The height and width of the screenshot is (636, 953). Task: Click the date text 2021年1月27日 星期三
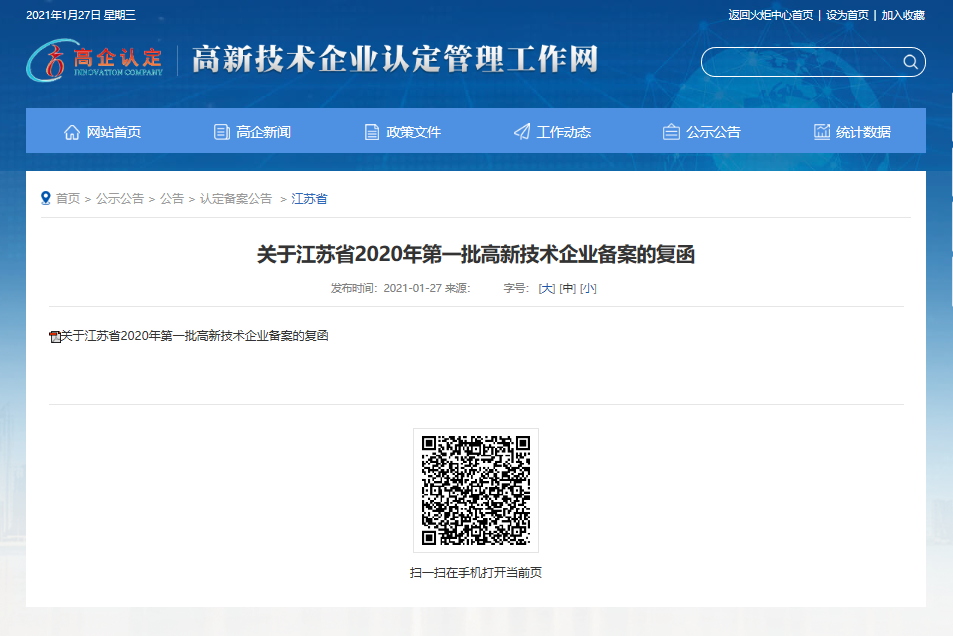click(x=81, y=15)
